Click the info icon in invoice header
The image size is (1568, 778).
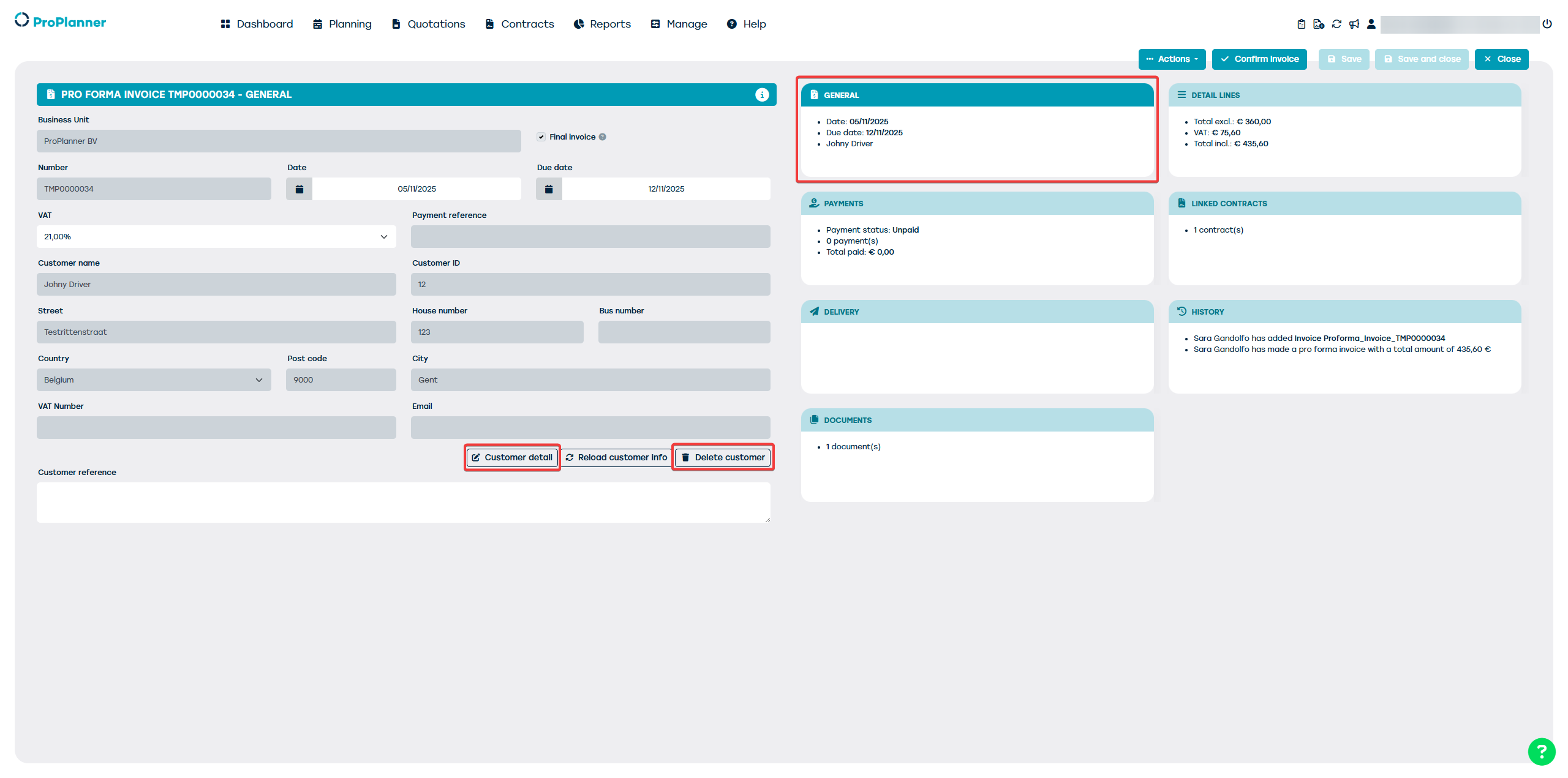[x=761, y=94]
